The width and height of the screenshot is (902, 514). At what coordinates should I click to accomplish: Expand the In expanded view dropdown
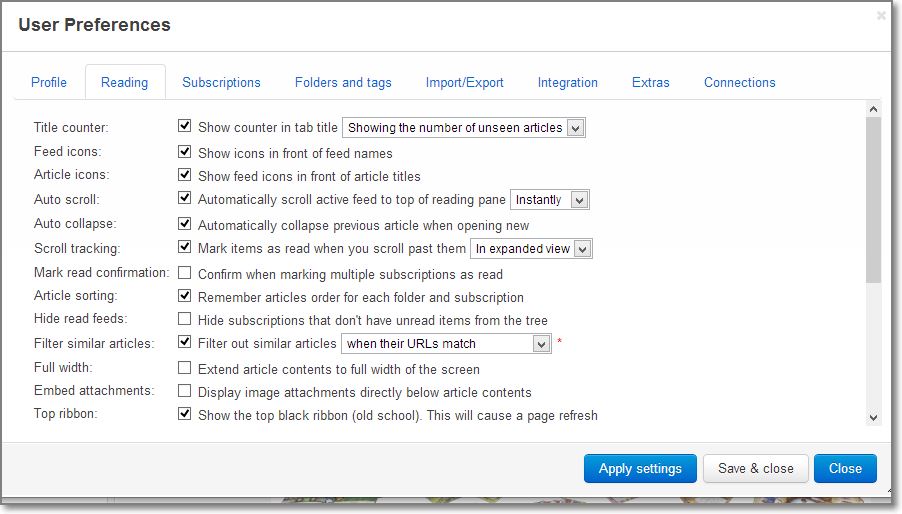pyautogui.click(x=531, y=248)
